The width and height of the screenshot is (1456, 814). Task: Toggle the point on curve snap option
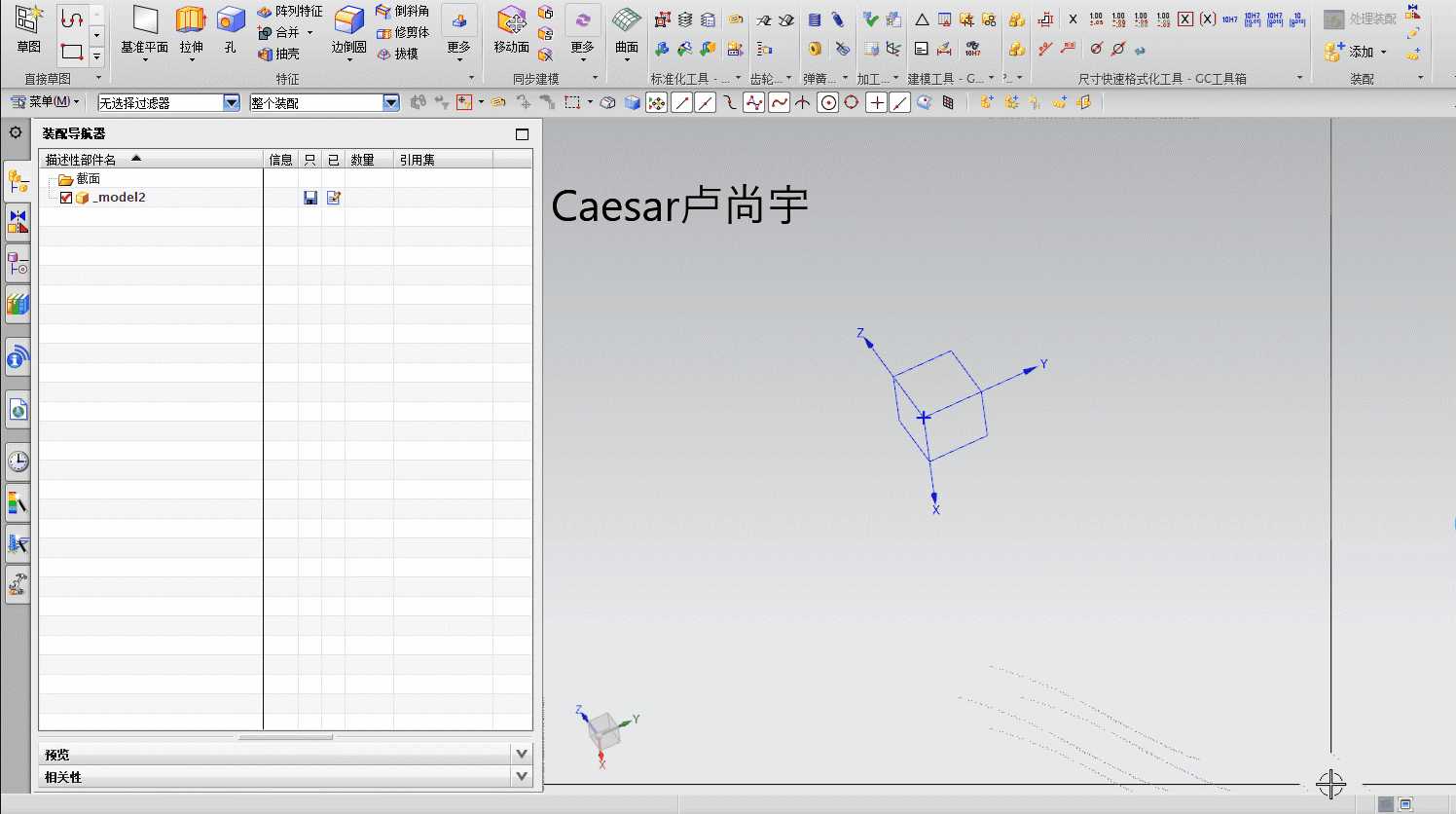click(x=900, y=102)
